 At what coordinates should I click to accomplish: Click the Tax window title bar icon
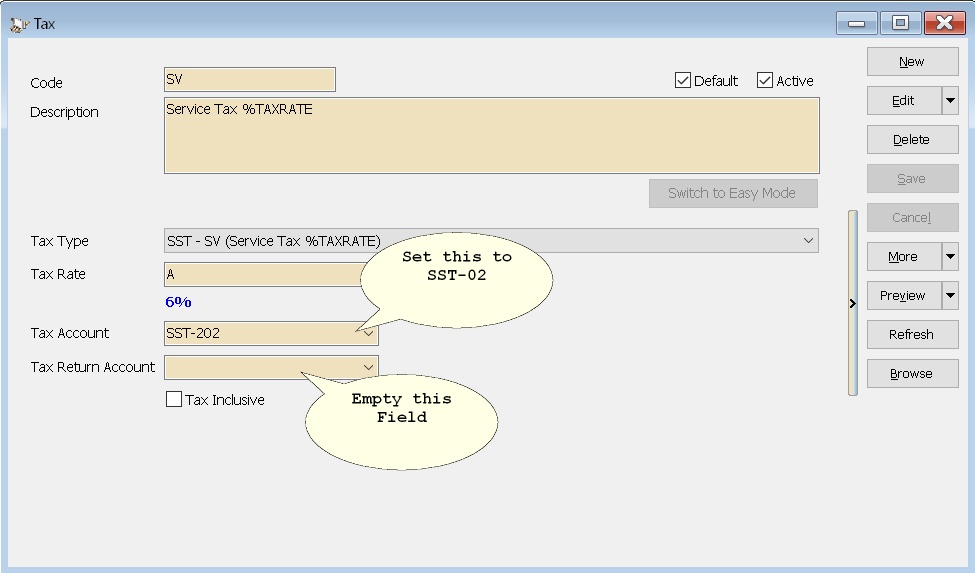[18, 24]
